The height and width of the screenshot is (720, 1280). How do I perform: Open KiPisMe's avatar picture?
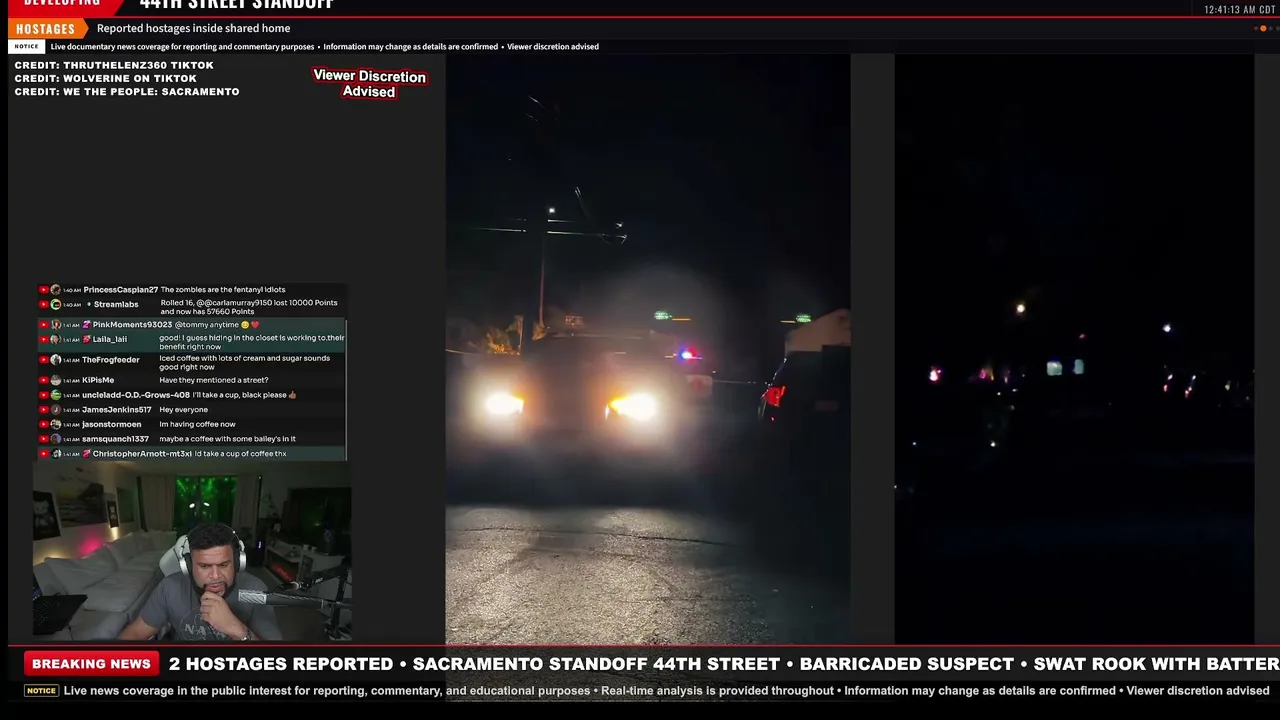56,380
